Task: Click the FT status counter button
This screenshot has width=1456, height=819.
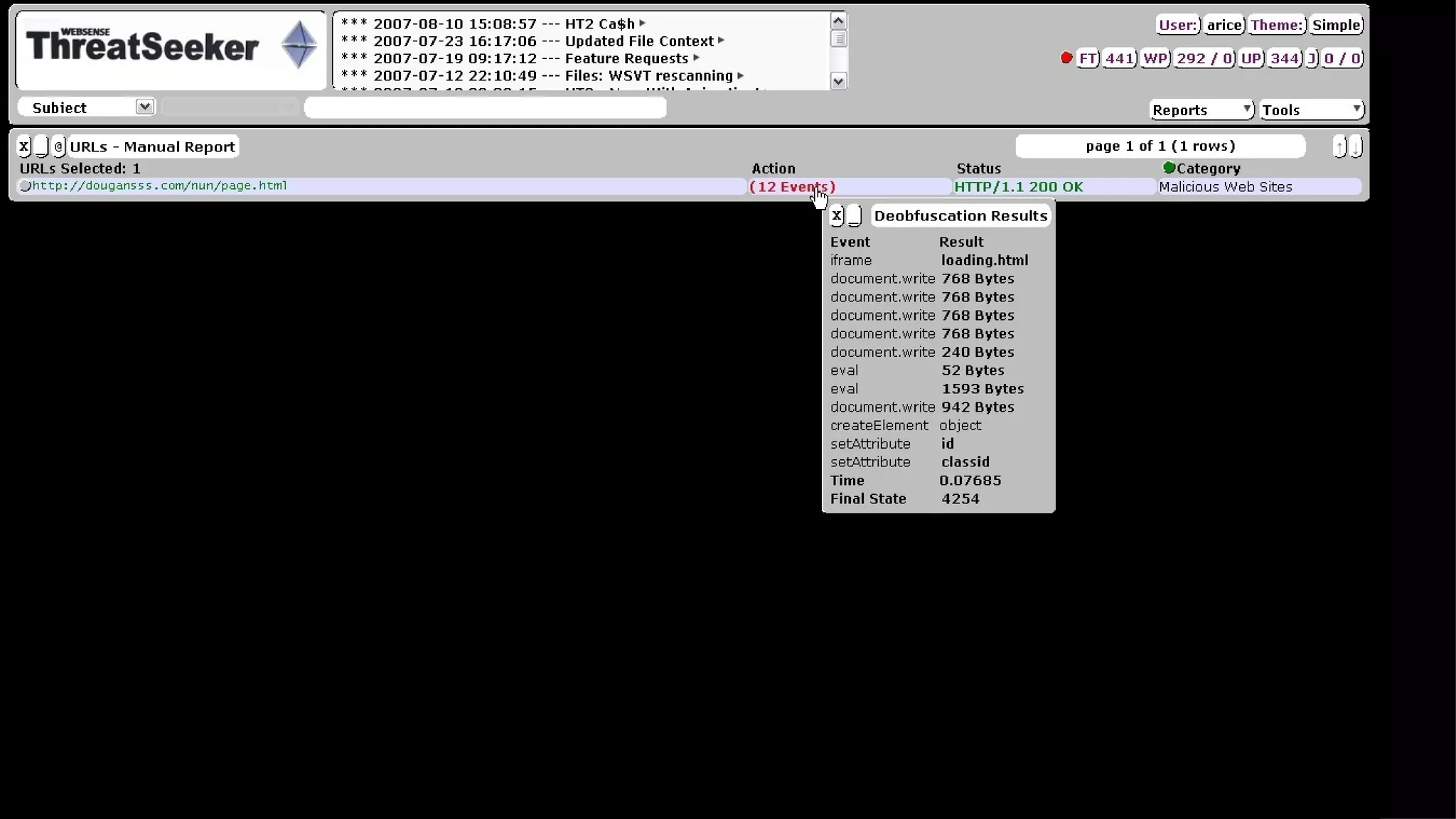Action: click(x=1087, y=58)
